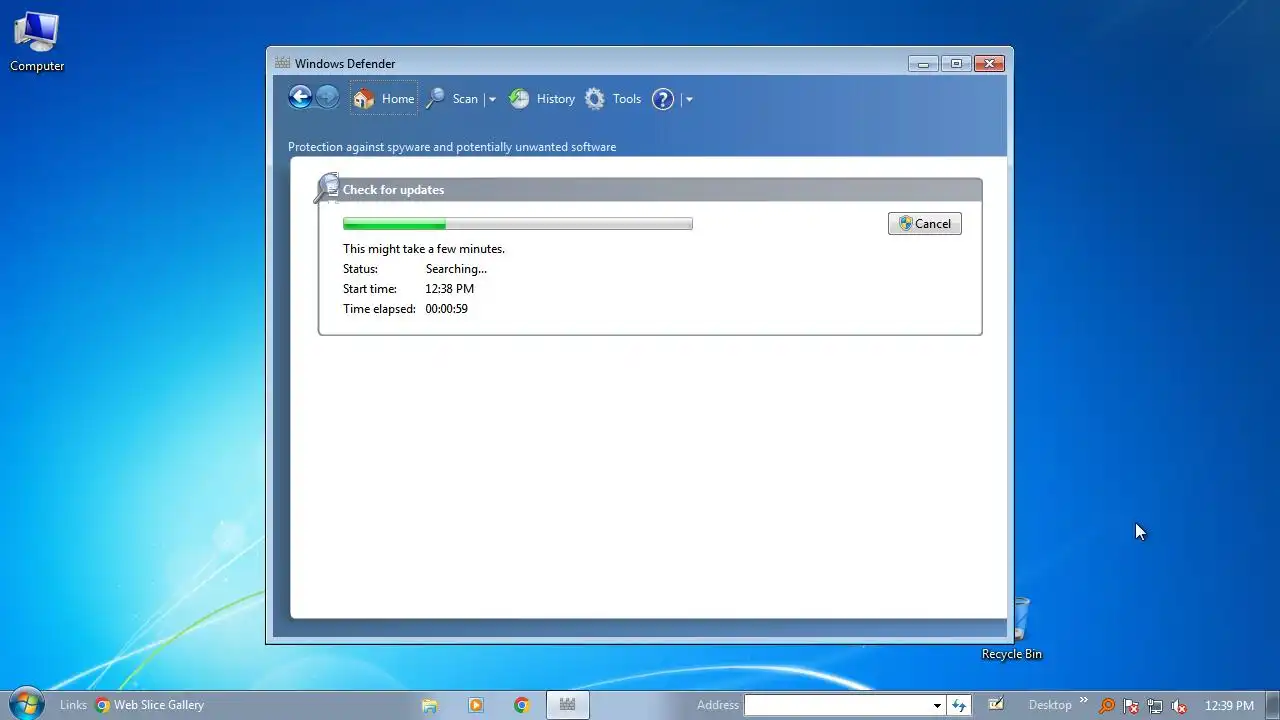This screenshot has width=1280, height=720.
Task: Click the Desktop toolbar label
Action: tap(1050, 705)
